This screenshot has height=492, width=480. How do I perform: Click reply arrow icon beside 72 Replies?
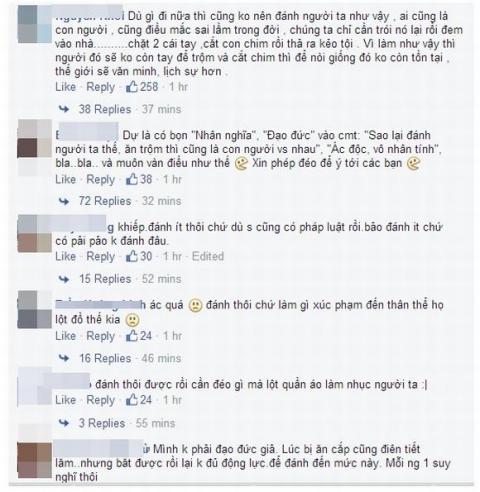point(64,201)
